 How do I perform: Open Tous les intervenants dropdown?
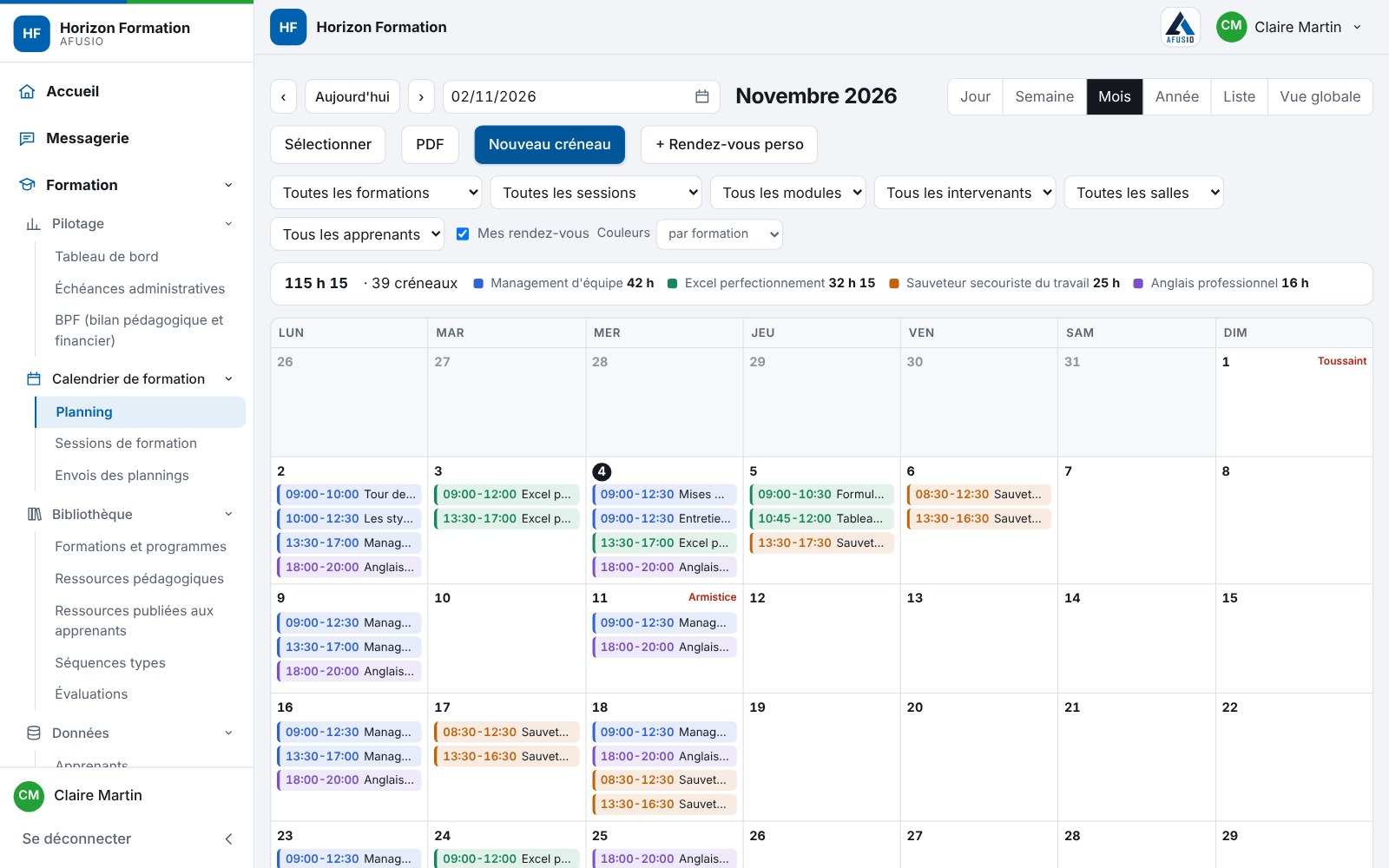tap(965, 193)
